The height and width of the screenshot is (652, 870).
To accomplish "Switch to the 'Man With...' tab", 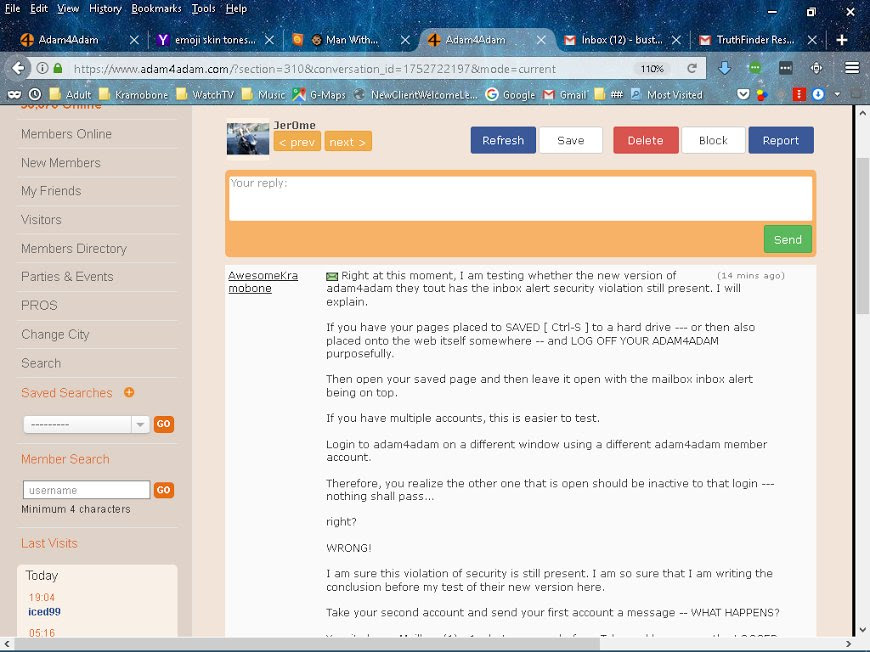I will (350, 40).
